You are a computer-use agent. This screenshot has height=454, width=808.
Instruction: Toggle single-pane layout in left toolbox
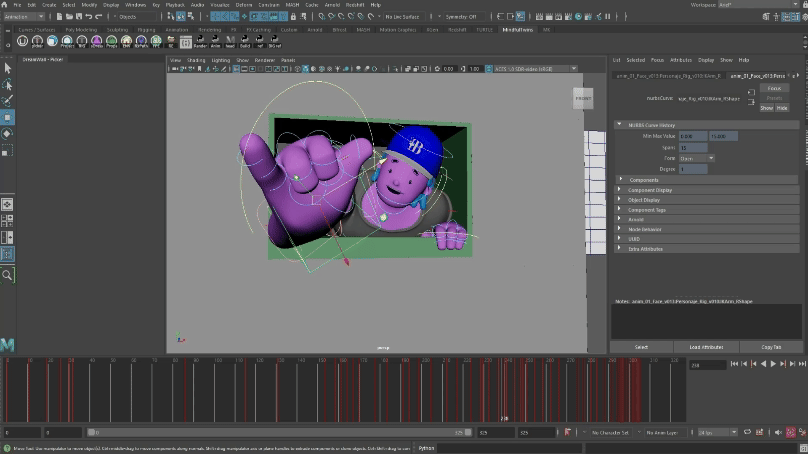[x=7, y=205]
